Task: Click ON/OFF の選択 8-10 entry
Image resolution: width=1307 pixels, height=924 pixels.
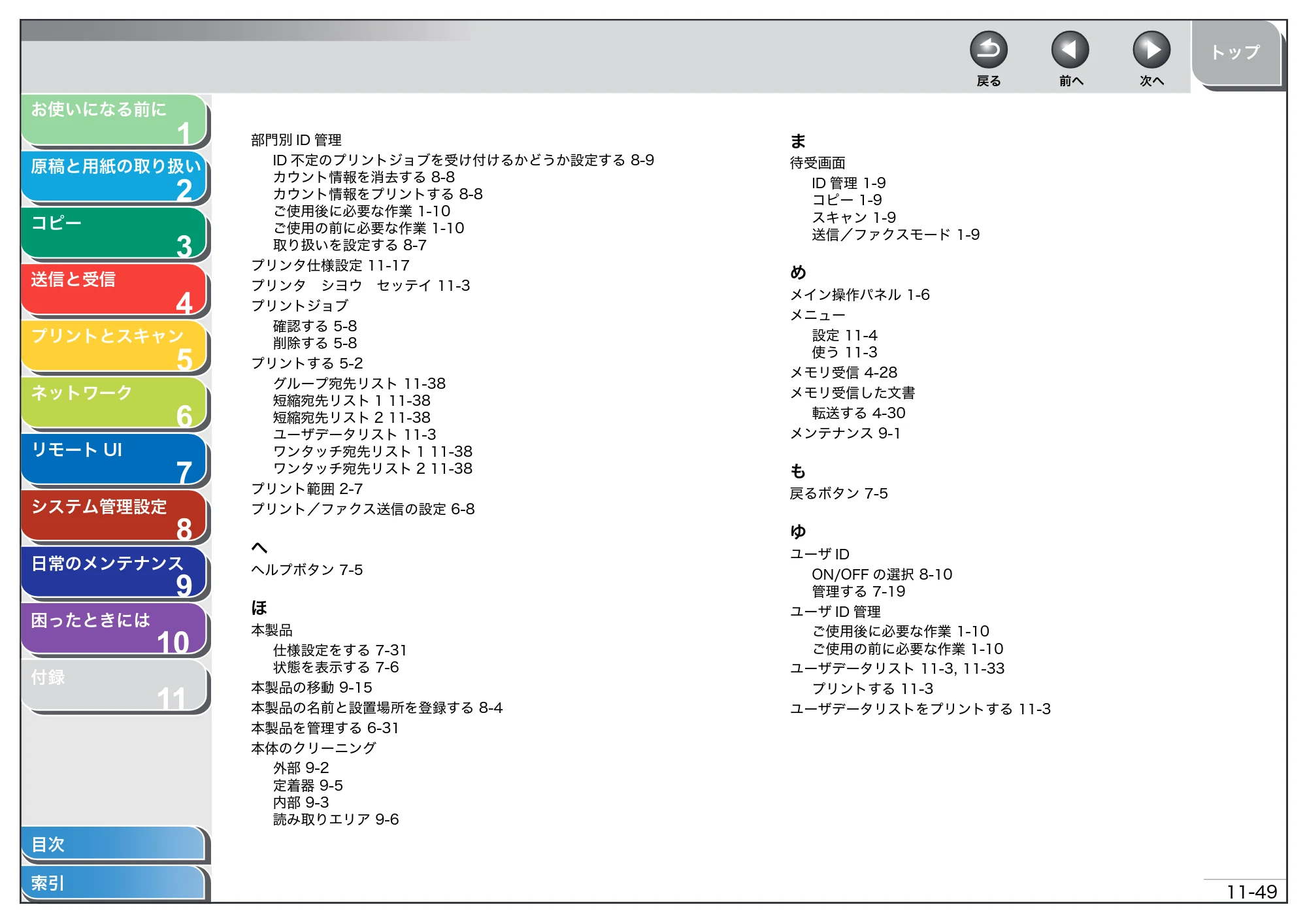Action: coord(882,574)
